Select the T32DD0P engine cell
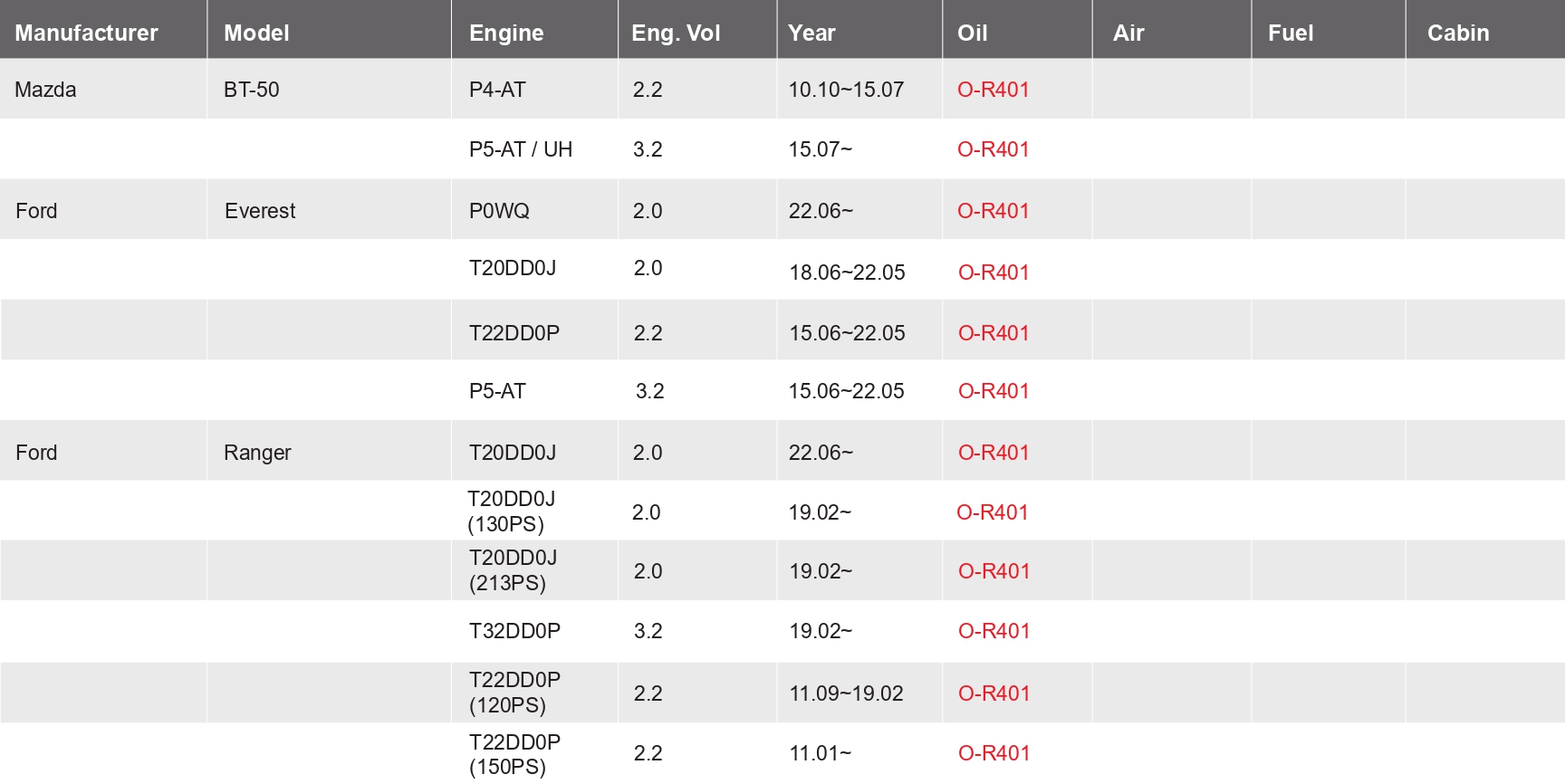Screen dimensions: 1565x784 click(514, 631)
